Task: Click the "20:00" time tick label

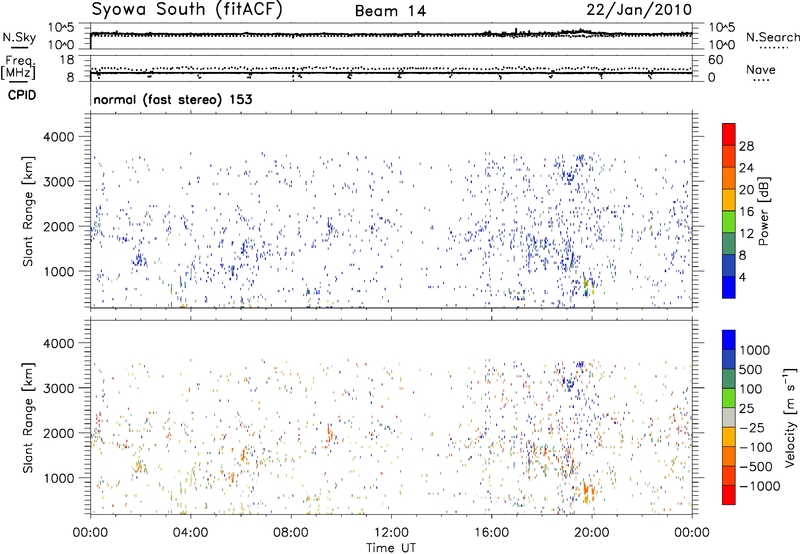Action: (x=592, y=533)
